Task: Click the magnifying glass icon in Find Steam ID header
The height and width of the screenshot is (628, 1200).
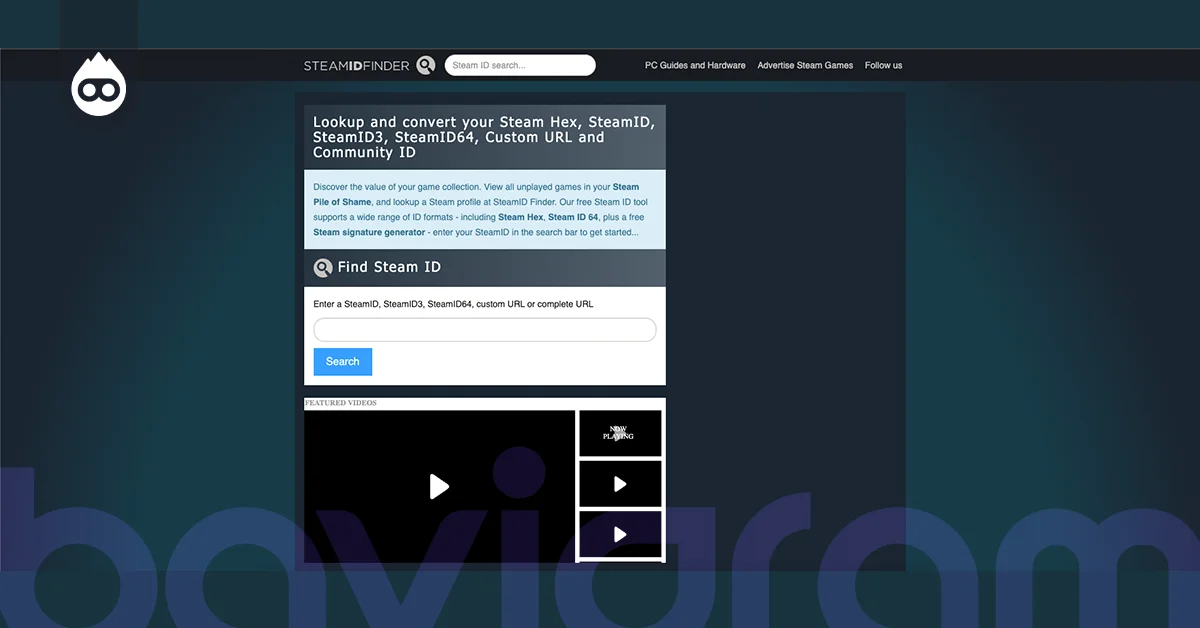Action: [x=323, y=267]
